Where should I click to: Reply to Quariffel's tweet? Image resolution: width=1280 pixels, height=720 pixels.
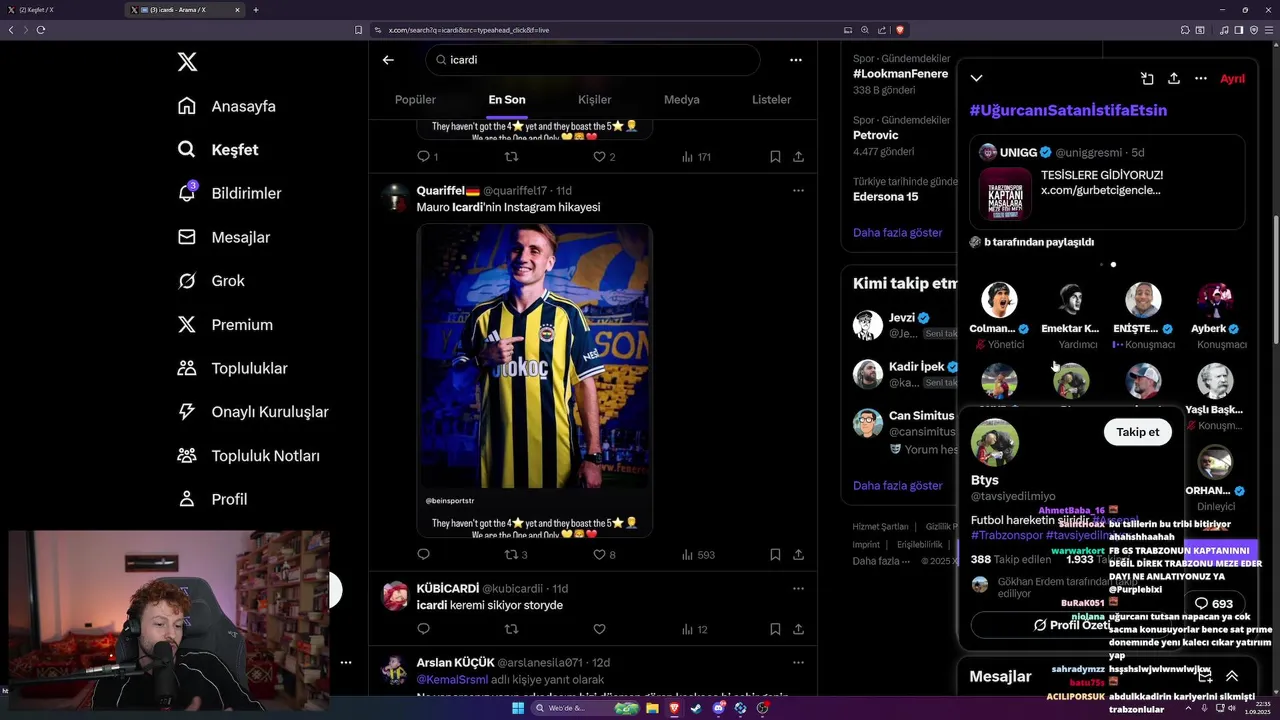point(423,554)
